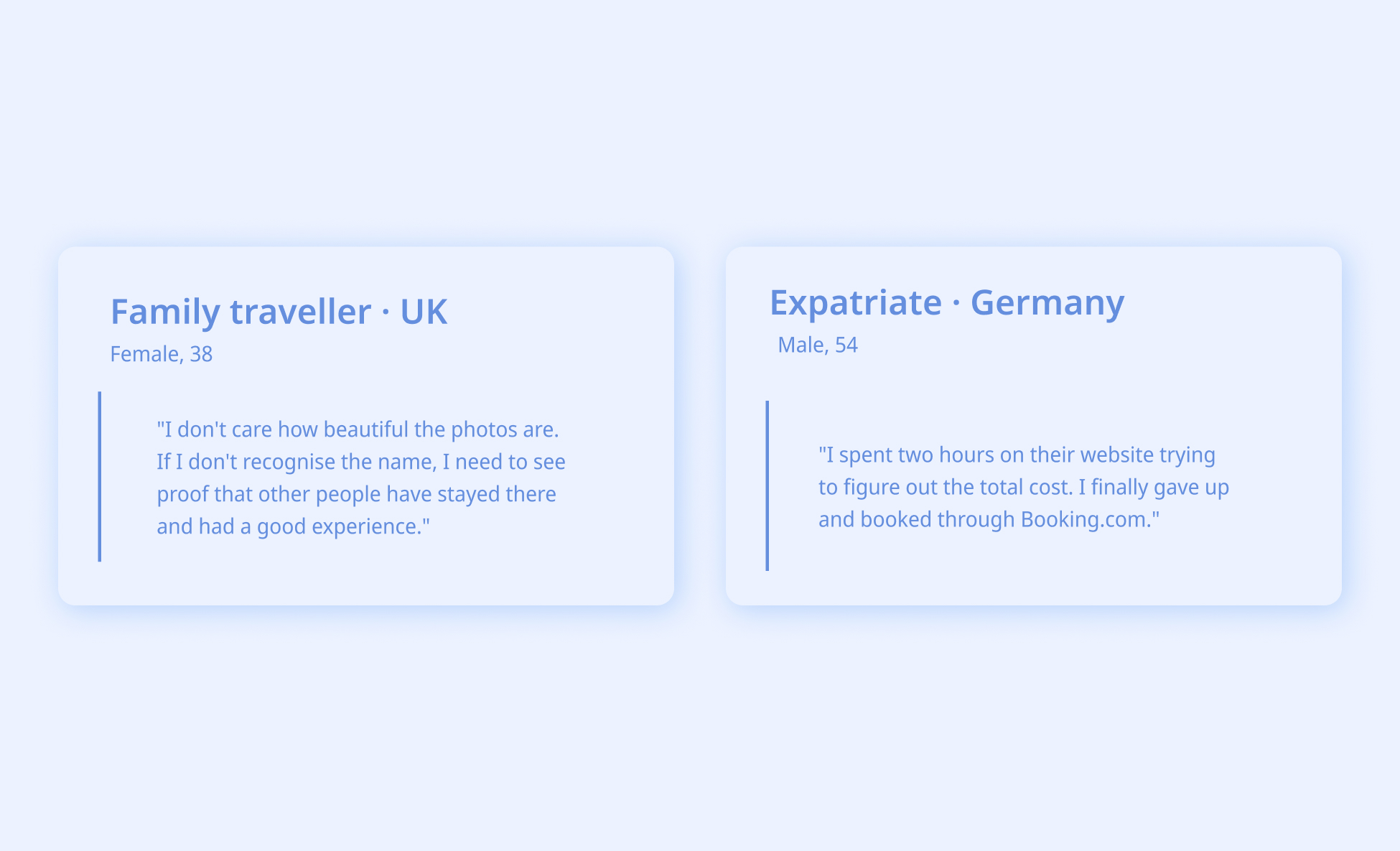The width and height of the screenshot is (1400, 851).
Task: Select the line "I spent two hours on their website trying"
Action: pyautogui.click(x=1017, y=455)
